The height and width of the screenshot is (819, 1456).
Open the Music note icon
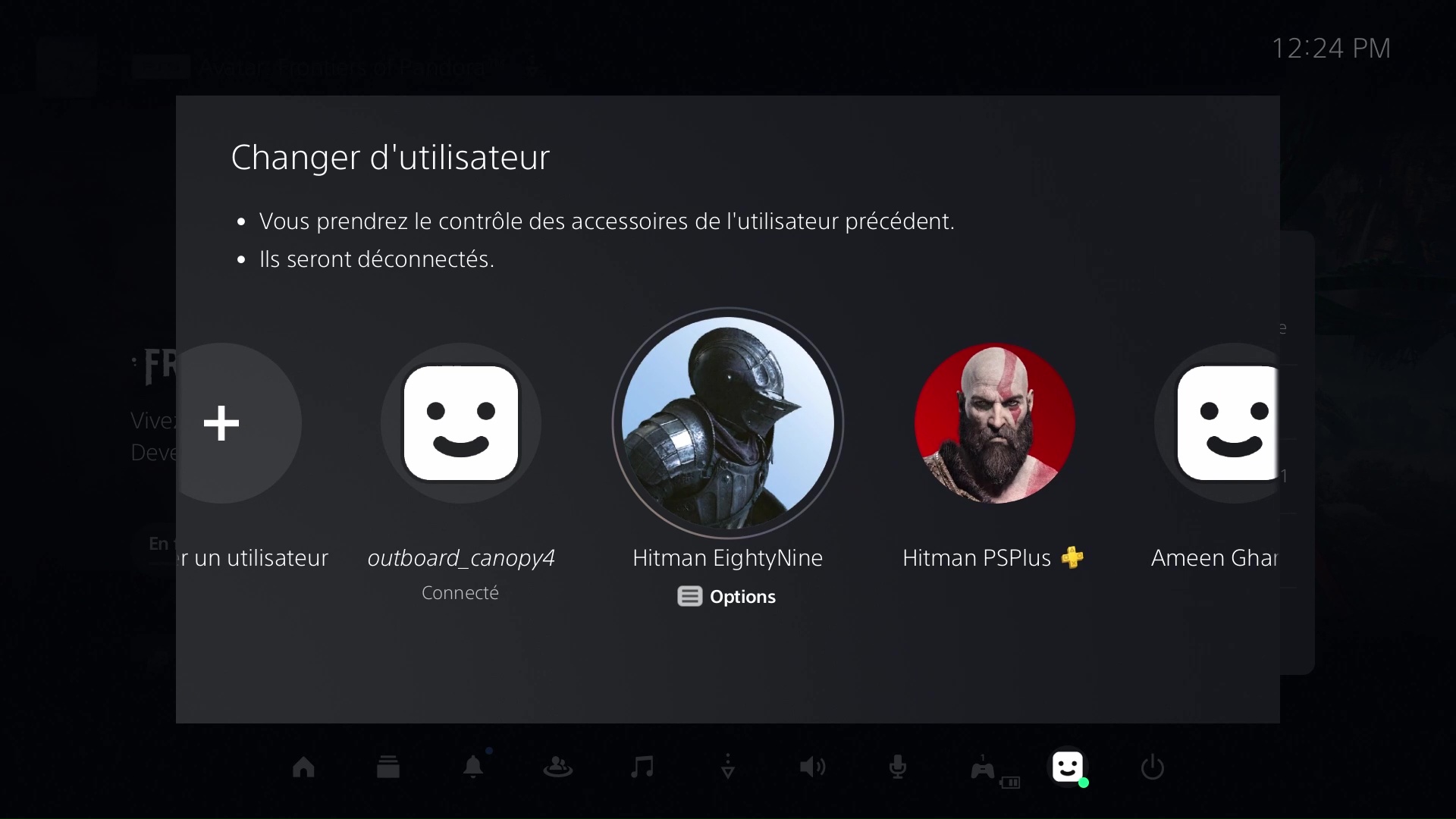642,767
